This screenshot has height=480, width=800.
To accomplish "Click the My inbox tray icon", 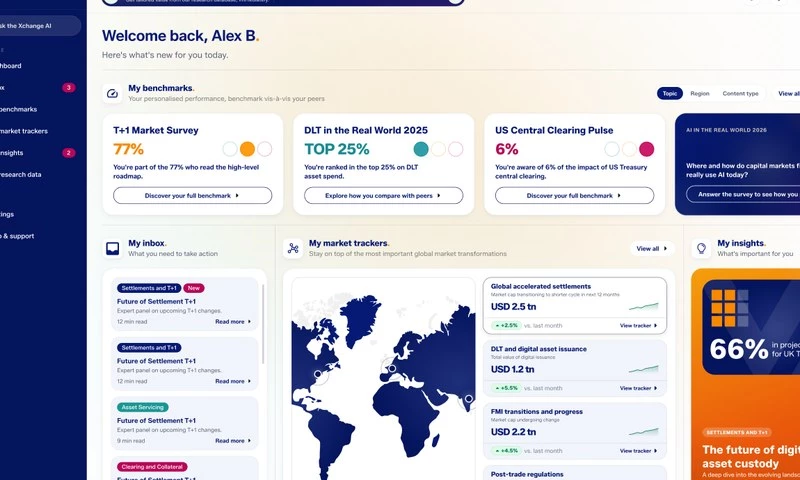I will click(112, 248).
